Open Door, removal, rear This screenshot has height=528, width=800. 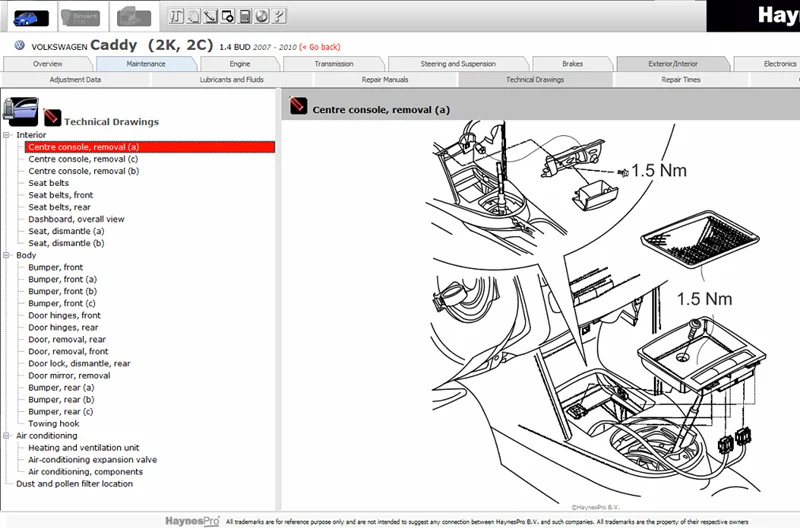pyautogui.click(x=67, y=339)
